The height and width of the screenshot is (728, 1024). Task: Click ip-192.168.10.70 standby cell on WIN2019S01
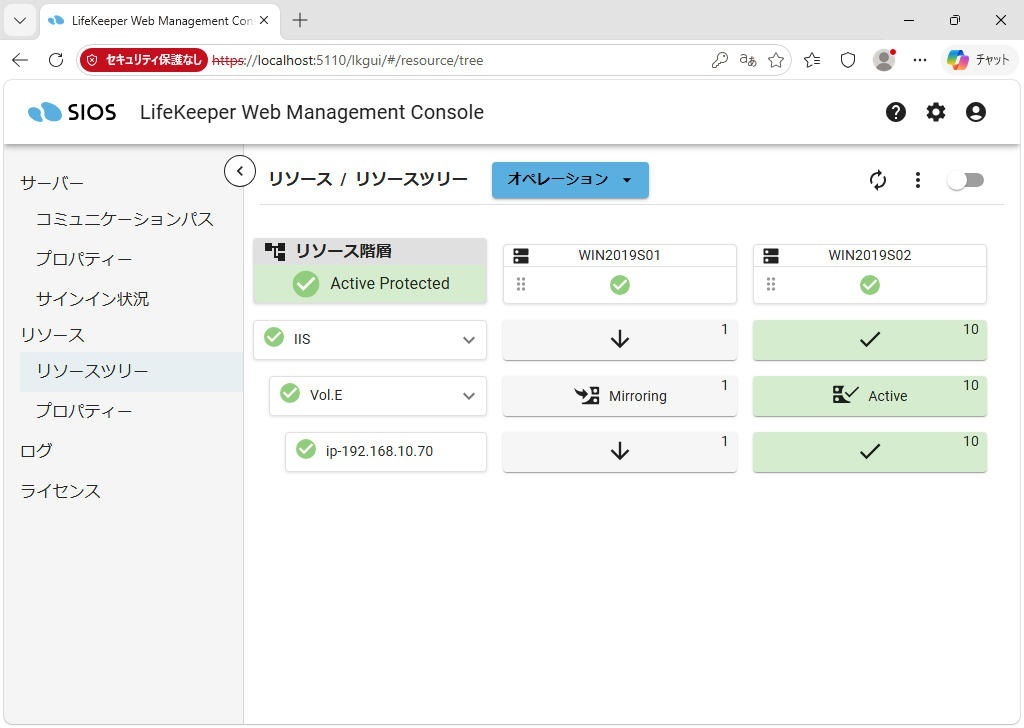point(620,451)
